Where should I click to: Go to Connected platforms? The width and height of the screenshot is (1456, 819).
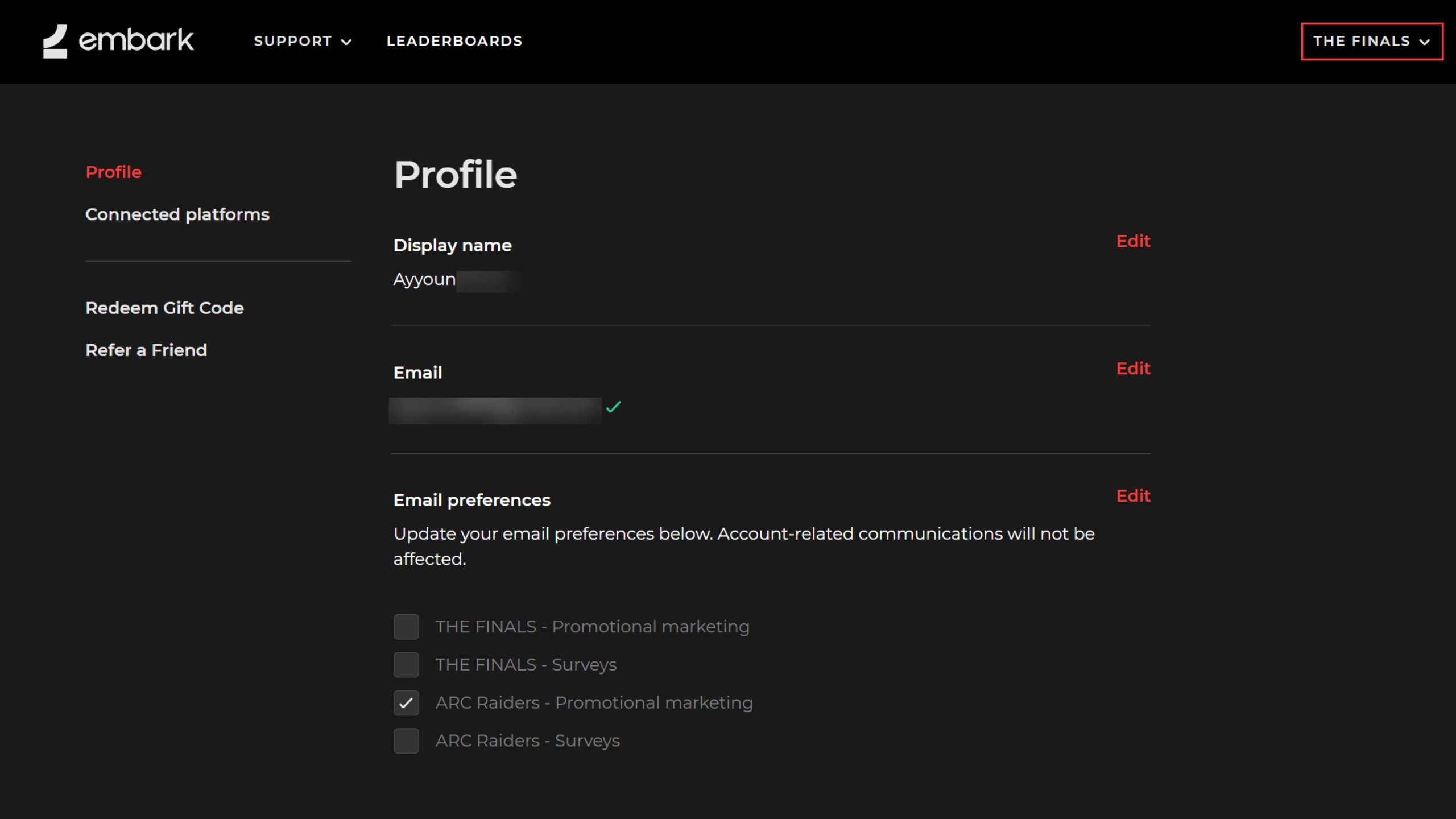point(177,214)
